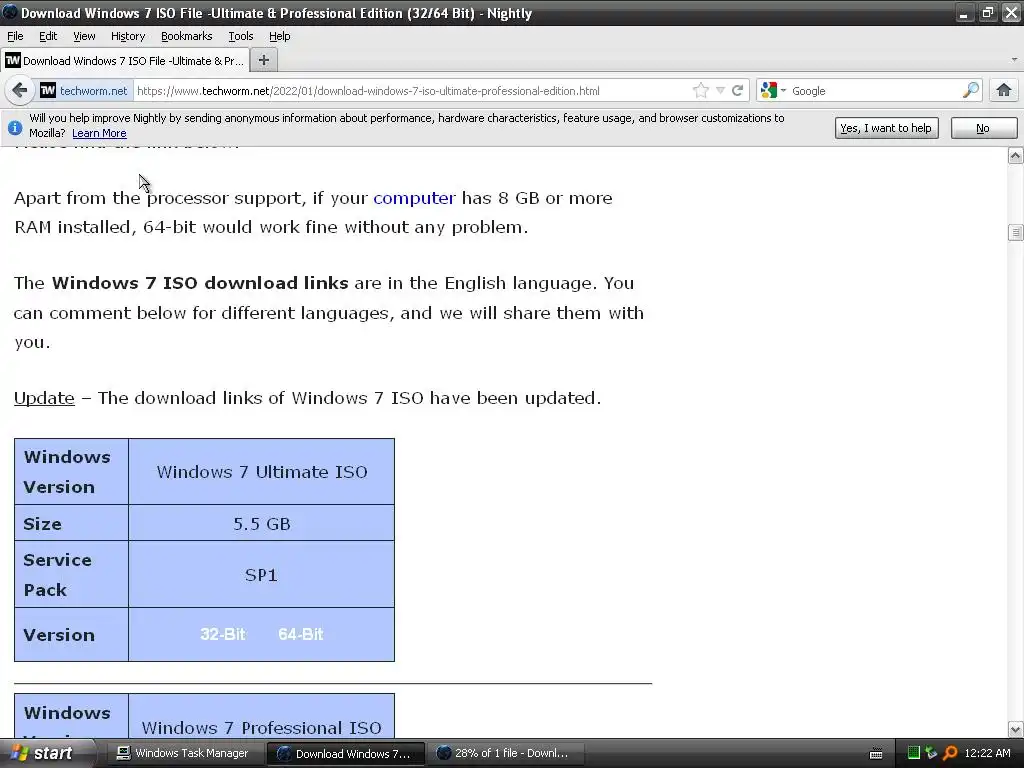The width and height of the screenshot is (1024, 768).
Task: Click the 12:22 AM clock
Action: pyautogui.click(x=987, y=753)
